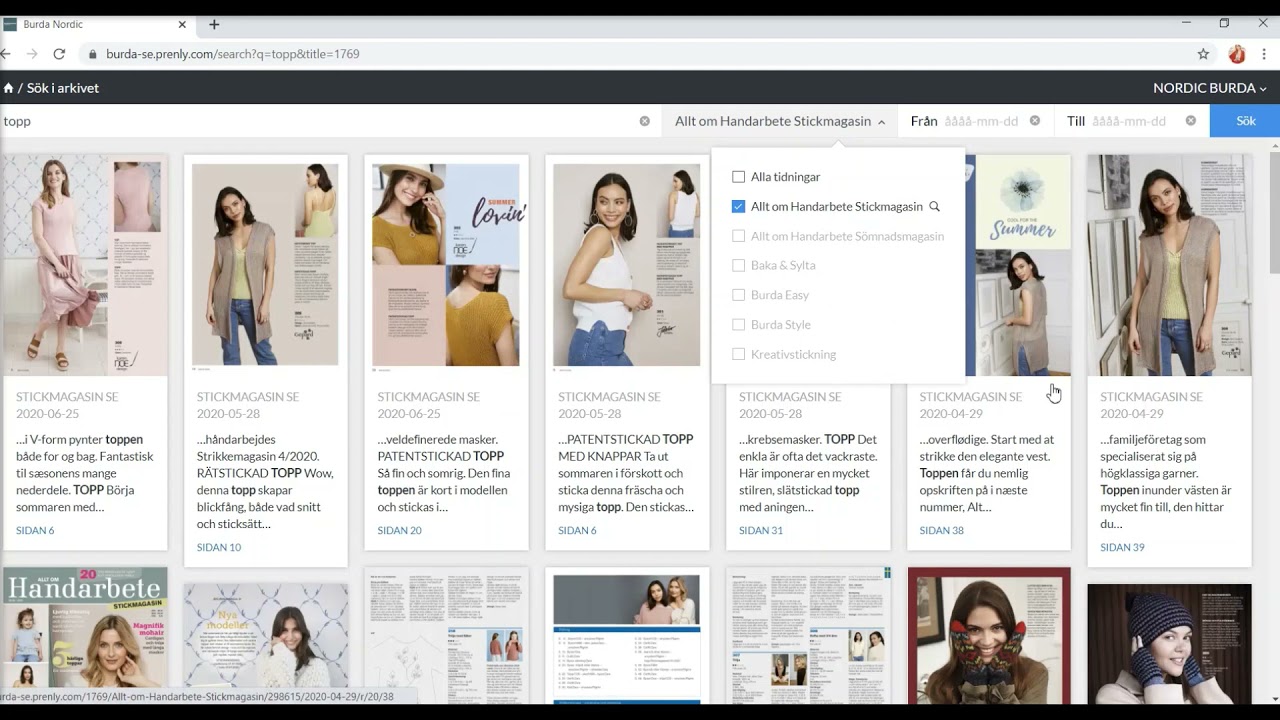Viewport: 1280px width, 720px height.
Task: Open SIDAN 6 link for PATENTSTICKAD TOPP MED KNAPPAR
Action: (577, 530)
